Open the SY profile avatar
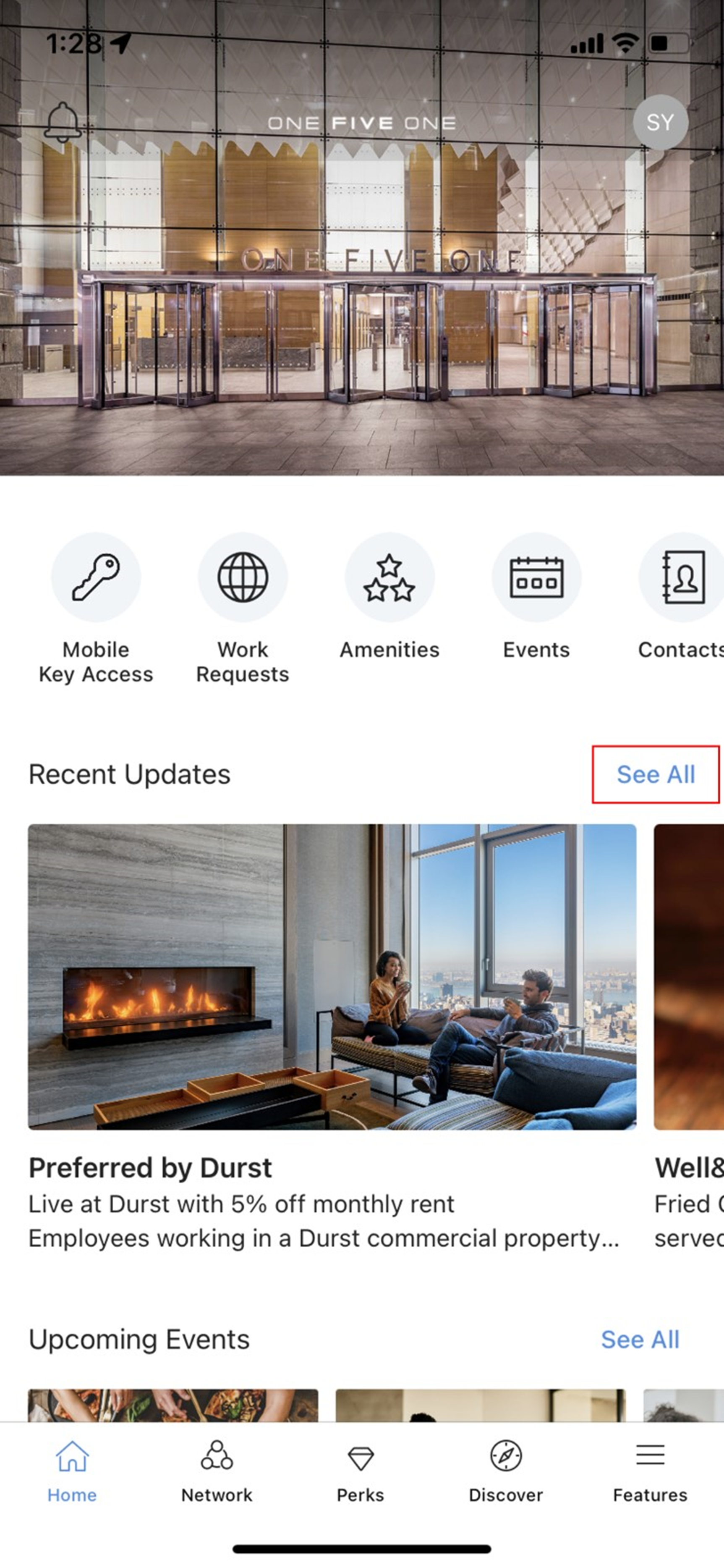This screenshot has width=724, height=1568. pyautogui.click(x=660, y=122)
